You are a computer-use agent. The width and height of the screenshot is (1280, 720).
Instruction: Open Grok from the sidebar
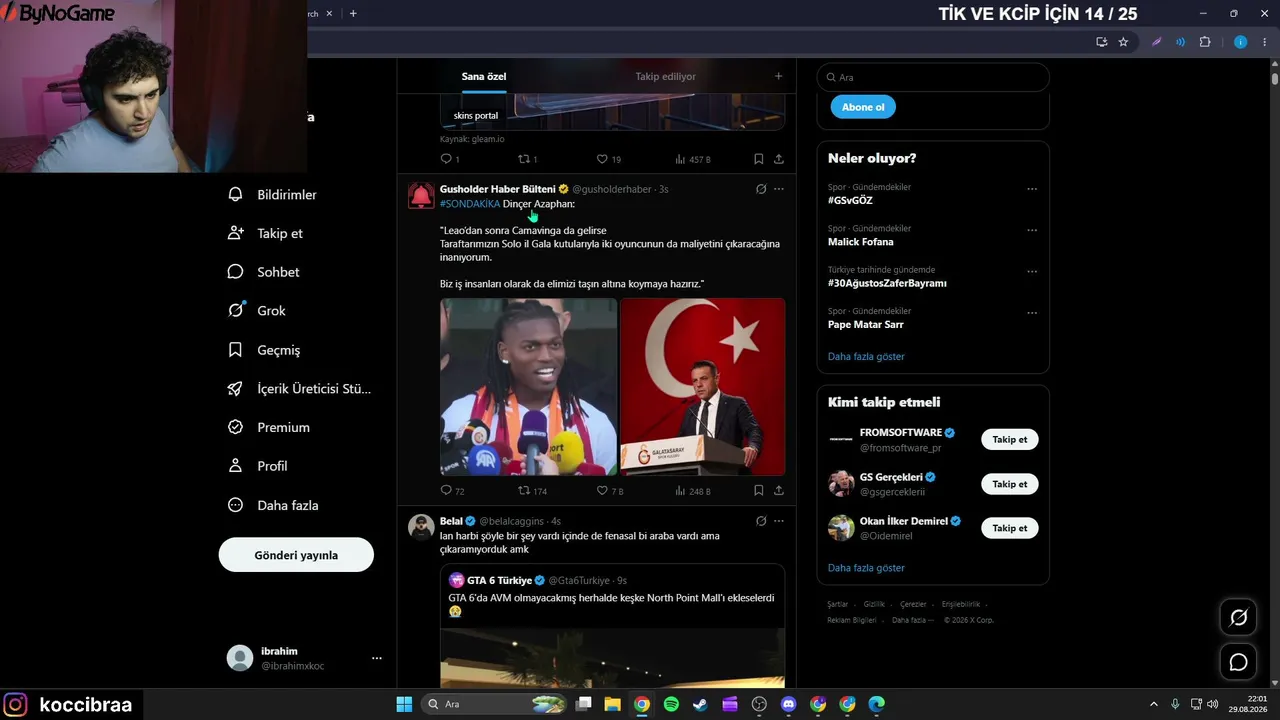(256, 311)
